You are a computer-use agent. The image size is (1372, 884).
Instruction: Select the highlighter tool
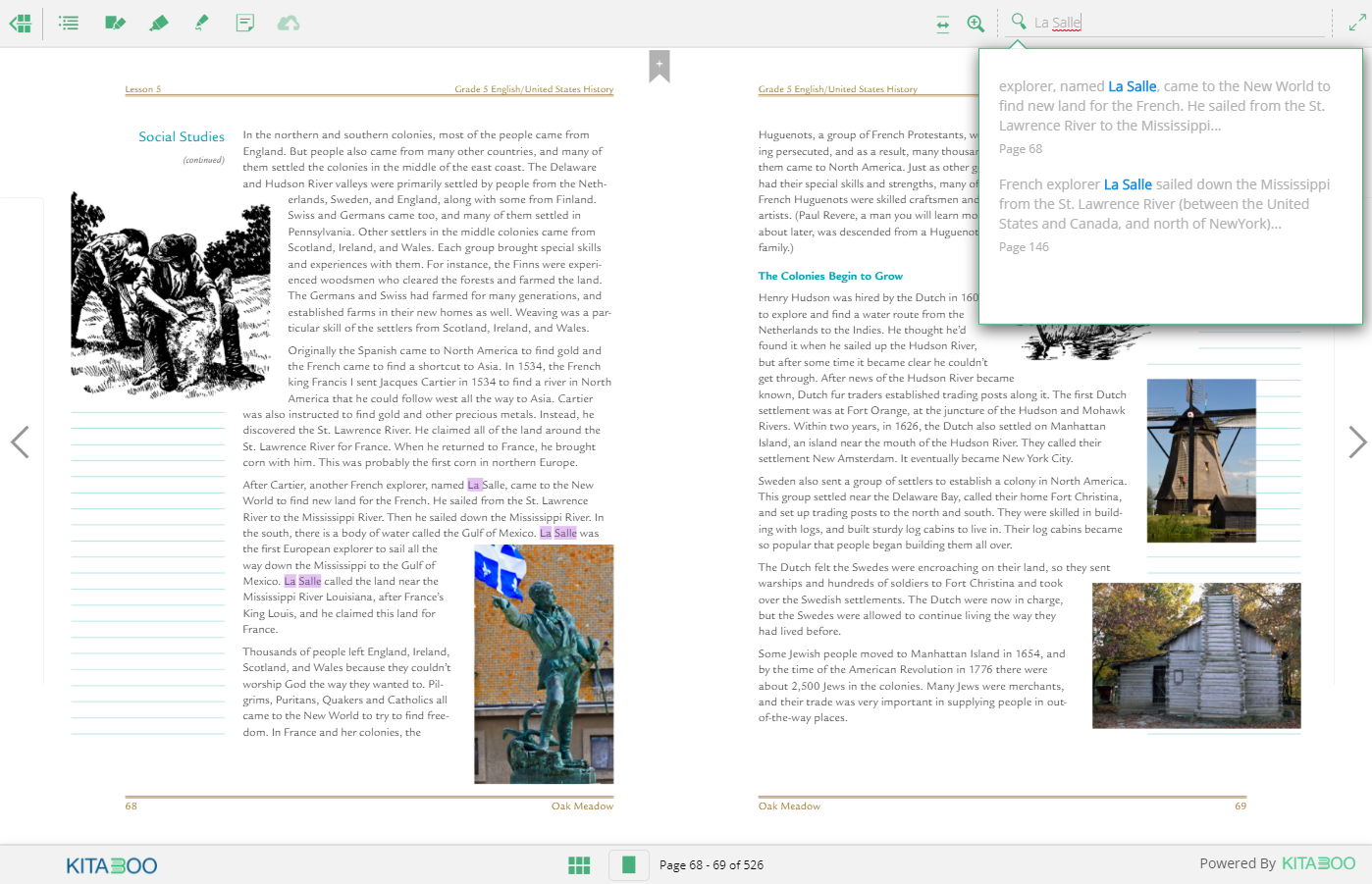159,23
